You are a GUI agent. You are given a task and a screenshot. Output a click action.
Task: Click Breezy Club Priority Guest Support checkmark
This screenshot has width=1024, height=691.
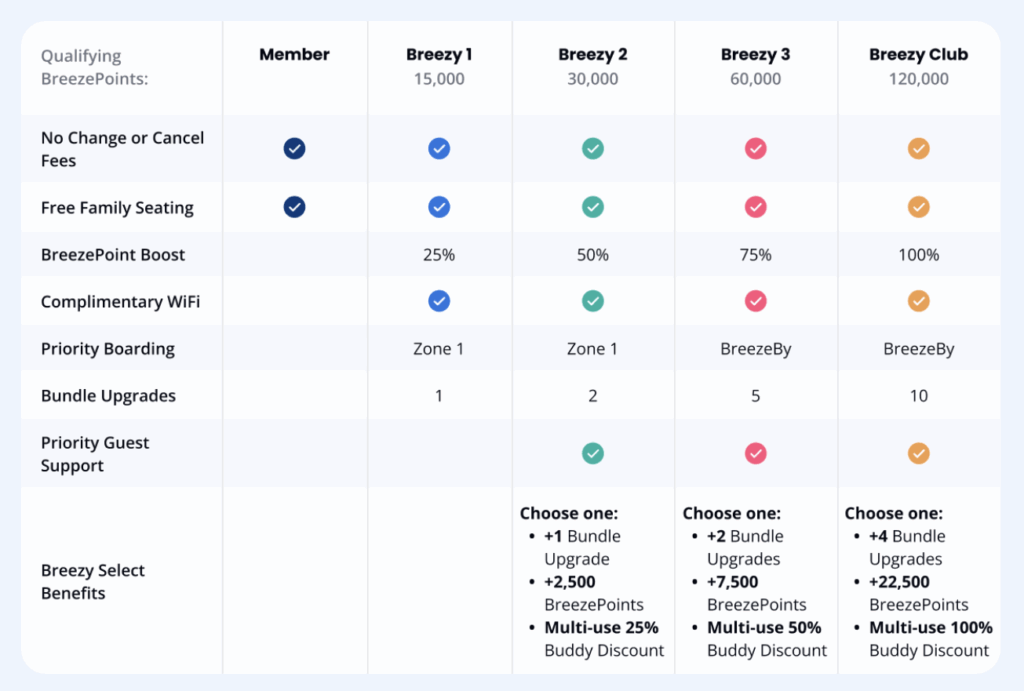click(x=918, y=454)
